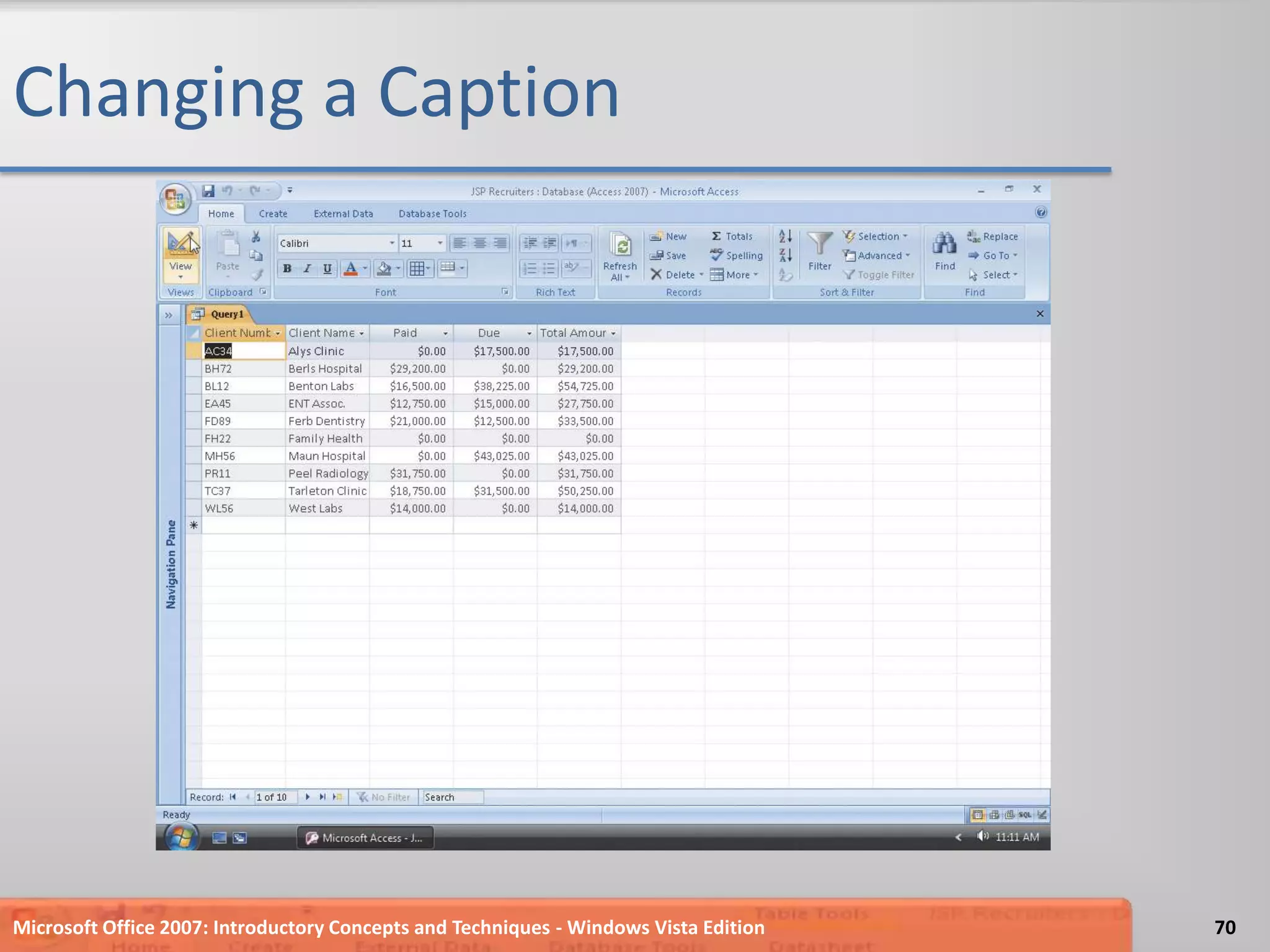
Task: Go to the last record arrow
Action: pyautogui.click(x=322, y=797)
